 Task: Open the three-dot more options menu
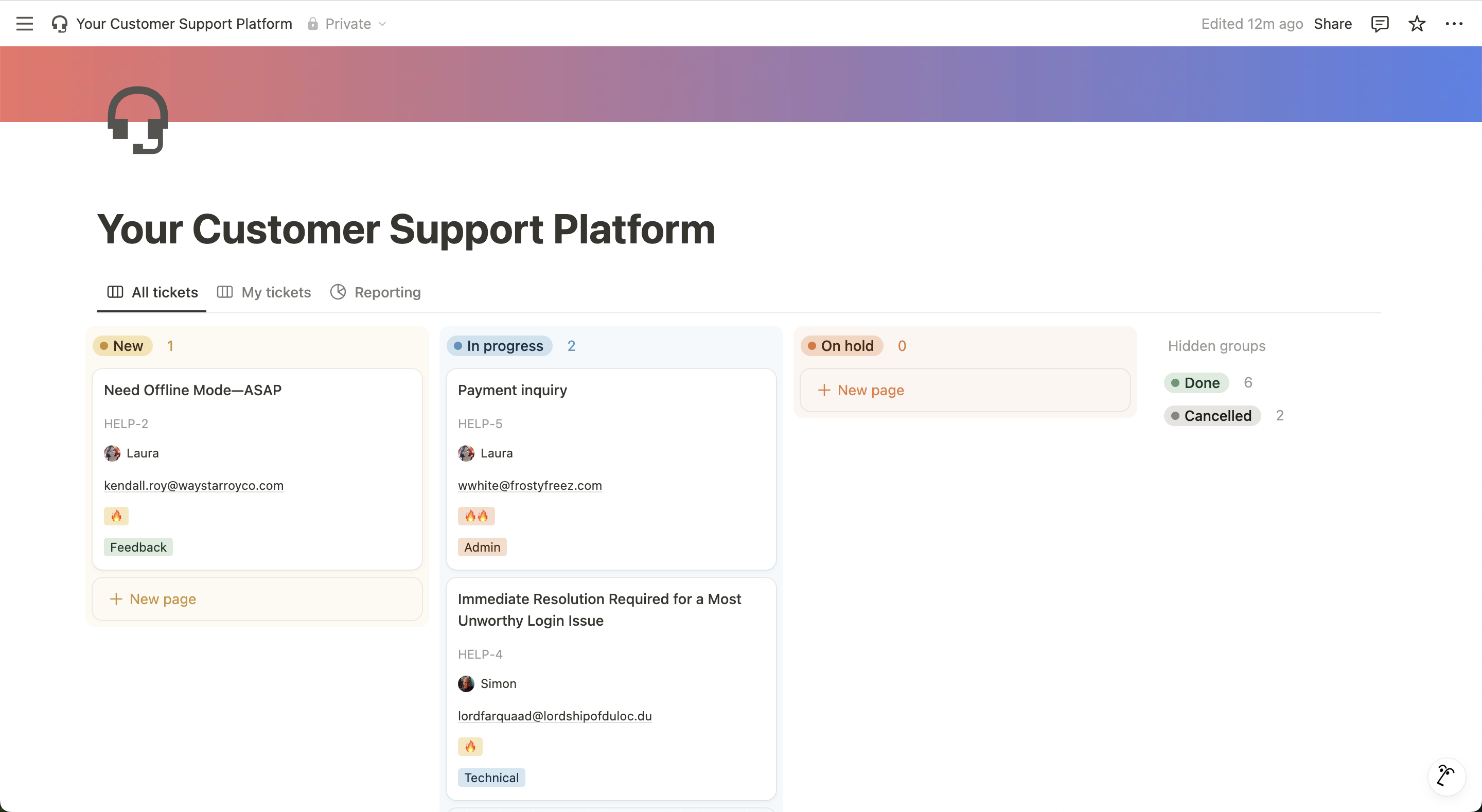[1454, 24]
